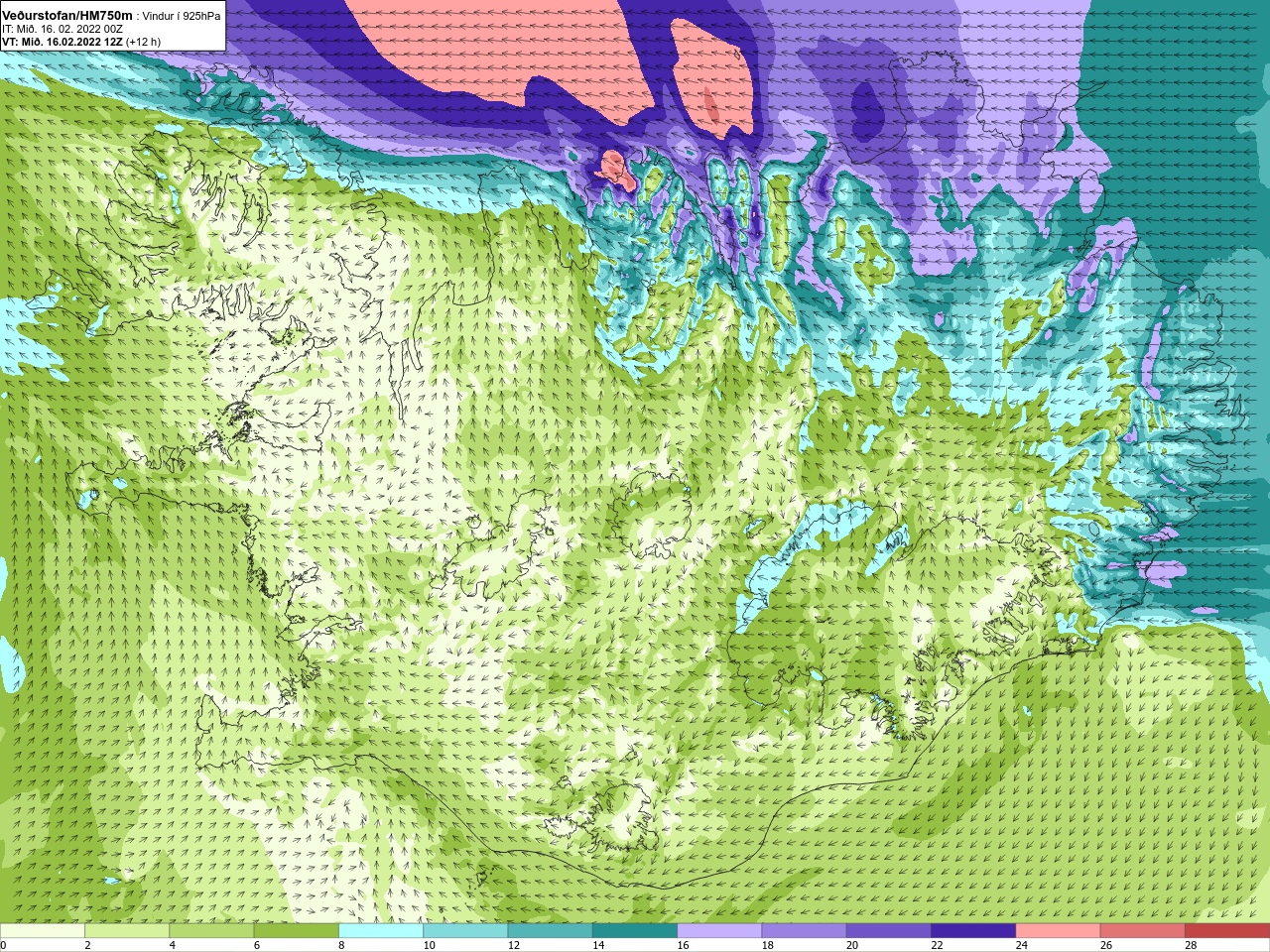Click the 16–18 light lavender legend swatch
The image size is (1270, 952).
coord(719,931)
